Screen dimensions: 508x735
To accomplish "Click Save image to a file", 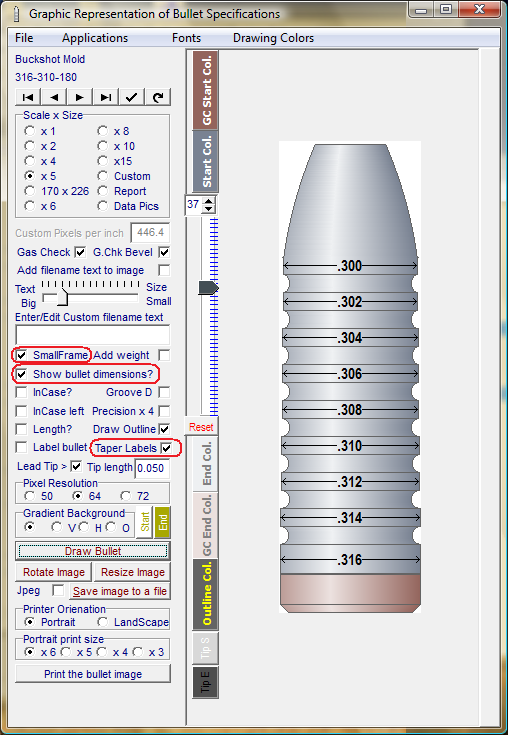I will 120,591.
